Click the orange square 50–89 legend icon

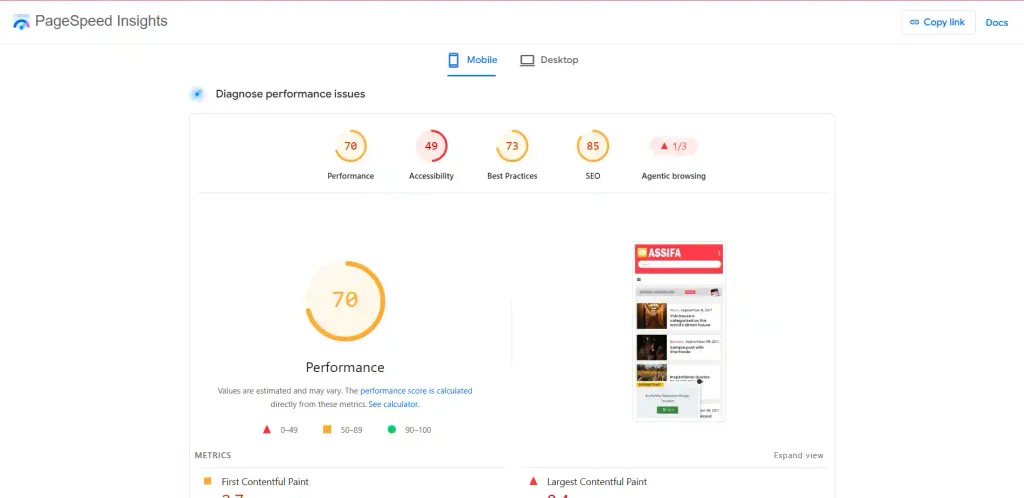pyautogui.click(x=327, y=429)
